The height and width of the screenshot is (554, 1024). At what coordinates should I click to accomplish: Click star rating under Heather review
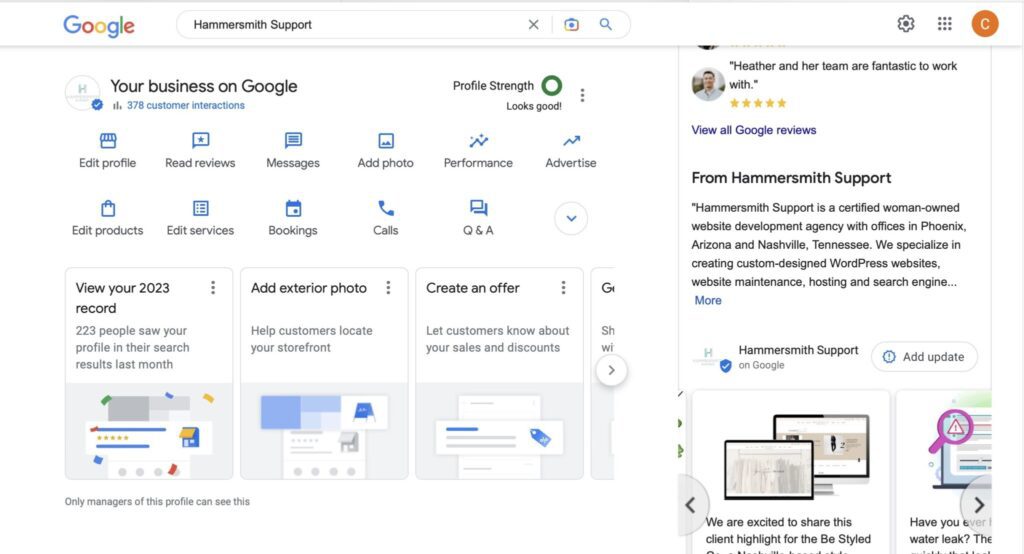758,103
